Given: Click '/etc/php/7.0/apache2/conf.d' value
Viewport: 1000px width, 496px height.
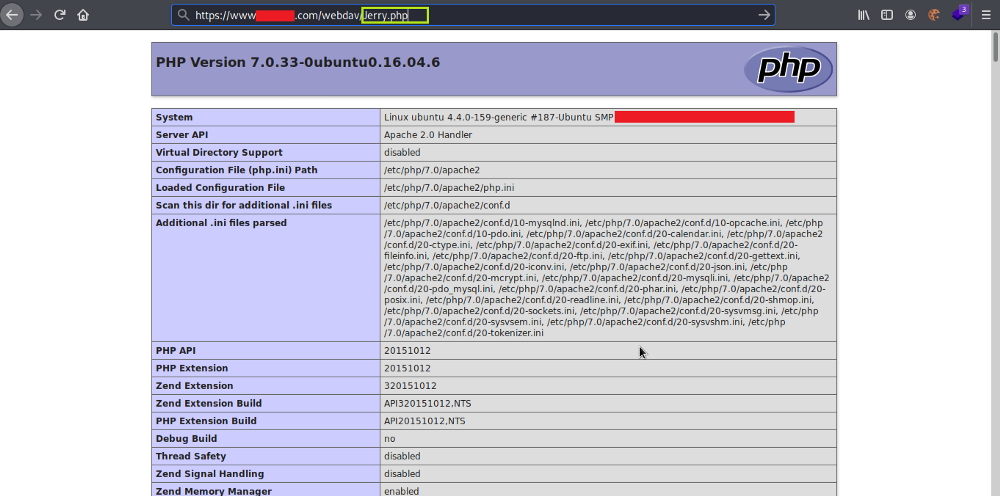Looking at the screenshot, I should [447, 205].
